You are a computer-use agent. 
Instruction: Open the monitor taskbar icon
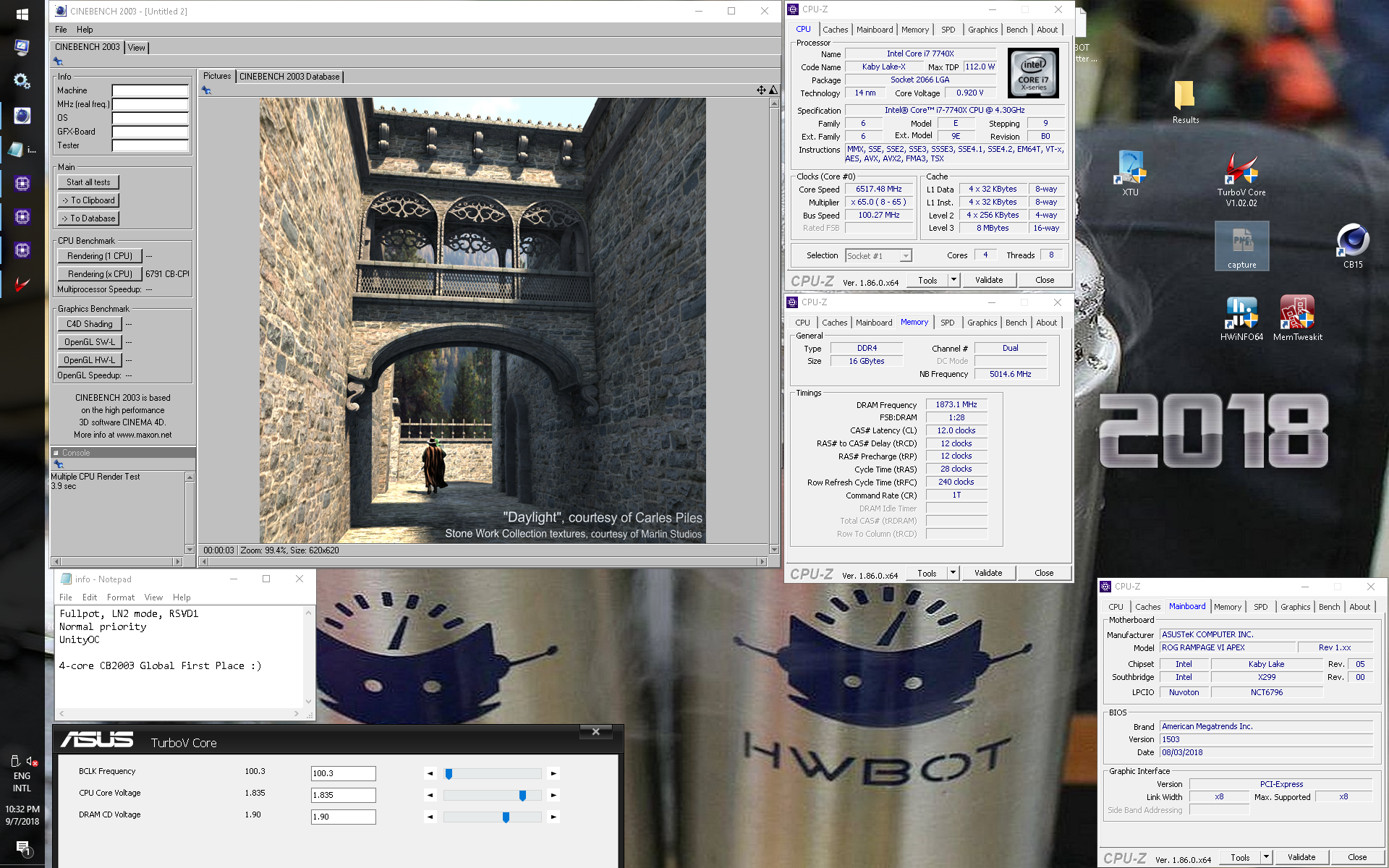click(x=22, y=47)
